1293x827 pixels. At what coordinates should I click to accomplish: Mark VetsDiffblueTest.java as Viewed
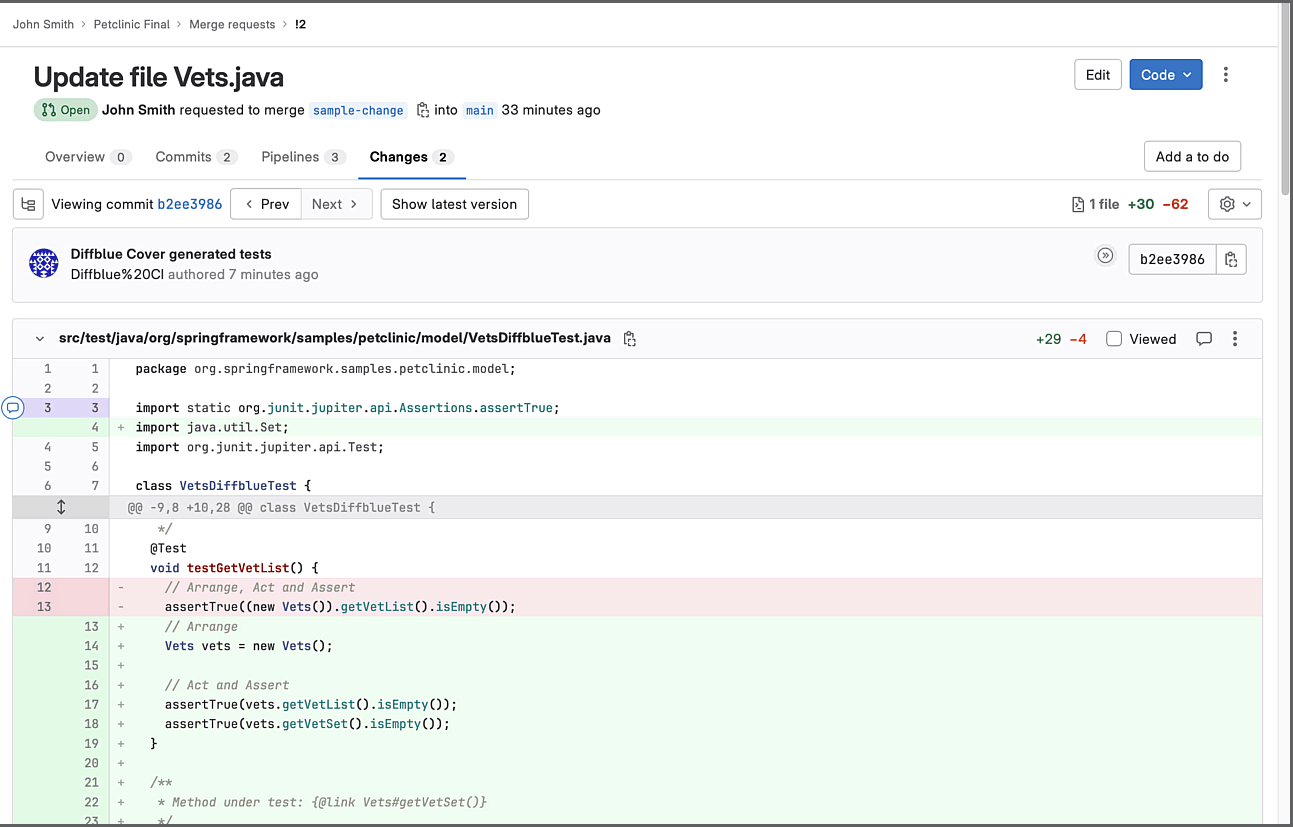(x=1113, y=338)
